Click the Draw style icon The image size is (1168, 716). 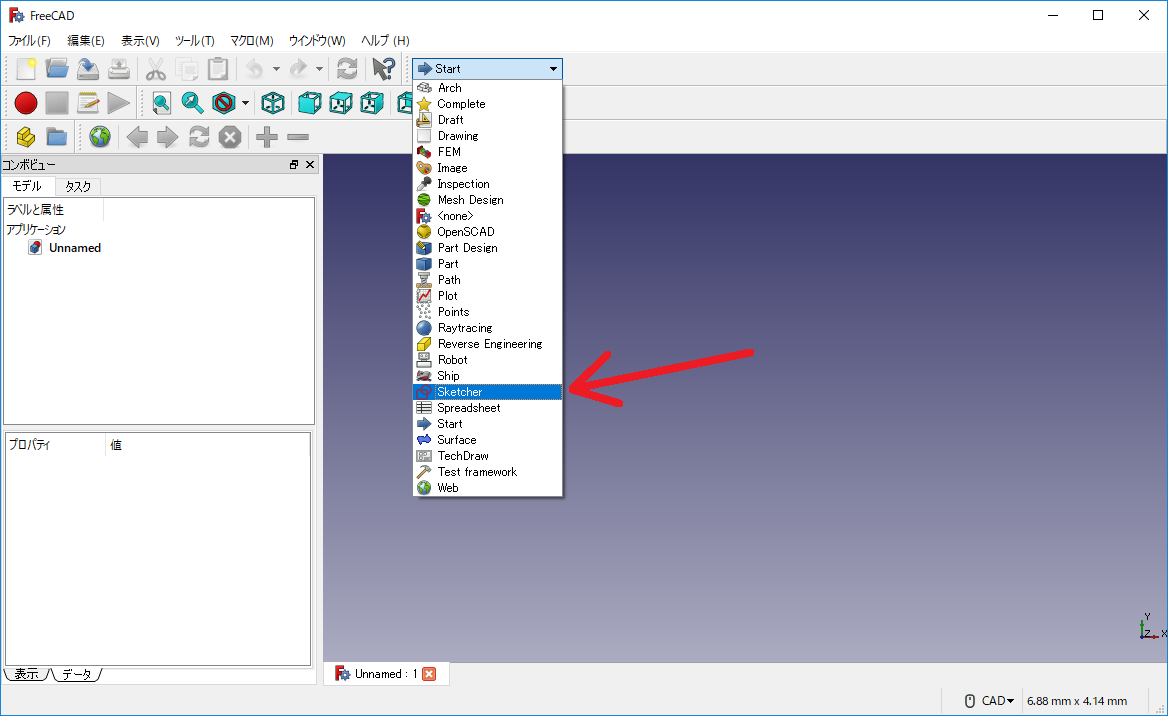click(223, 103)
